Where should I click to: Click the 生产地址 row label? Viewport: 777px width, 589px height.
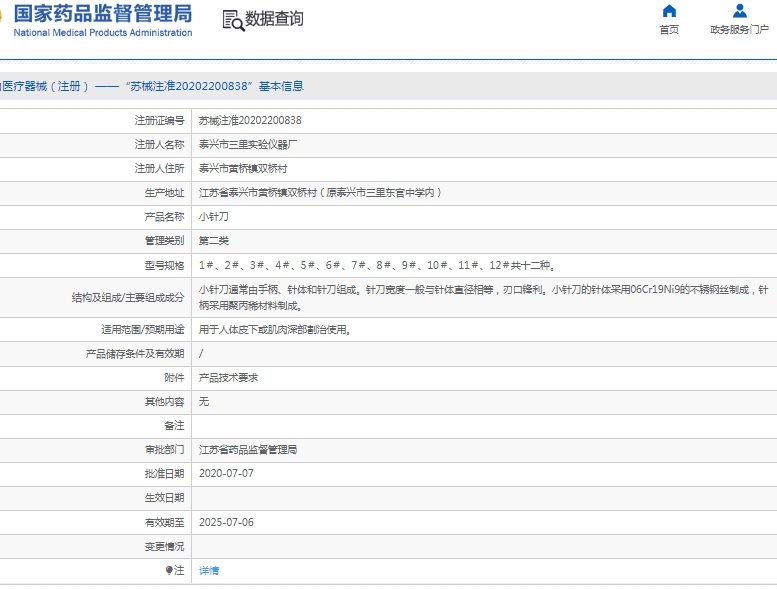tap(164, 193)
